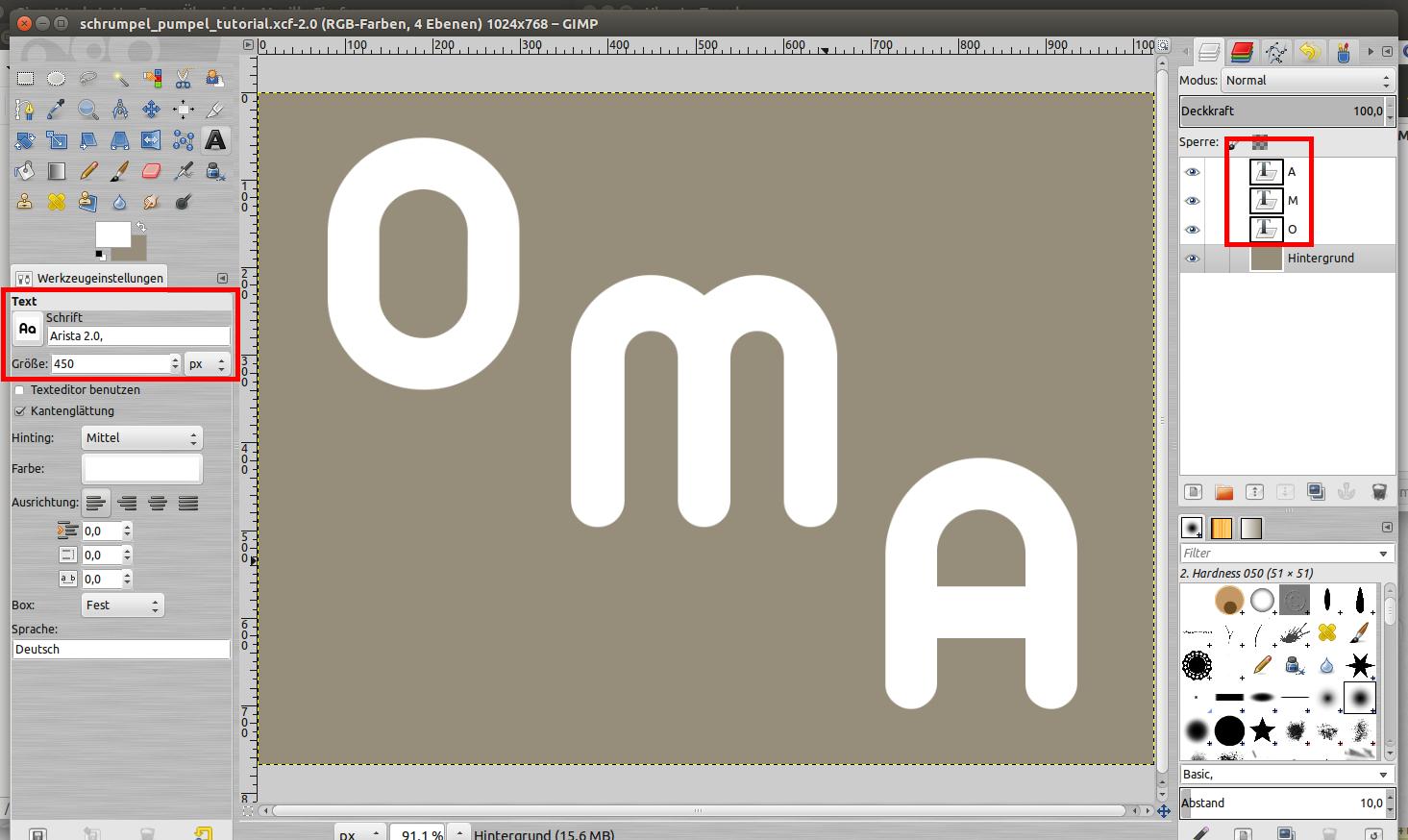Image resolution: width=1408 pixels, height=840 pixels.
Task: Hide the O text layer
Action: (x=1193, y=230)
